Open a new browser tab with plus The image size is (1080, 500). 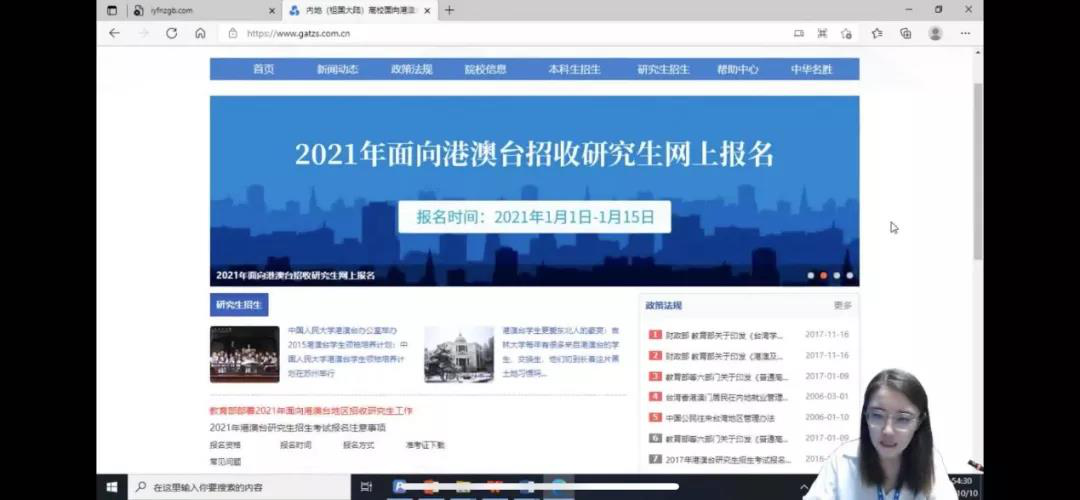[449, 10]
